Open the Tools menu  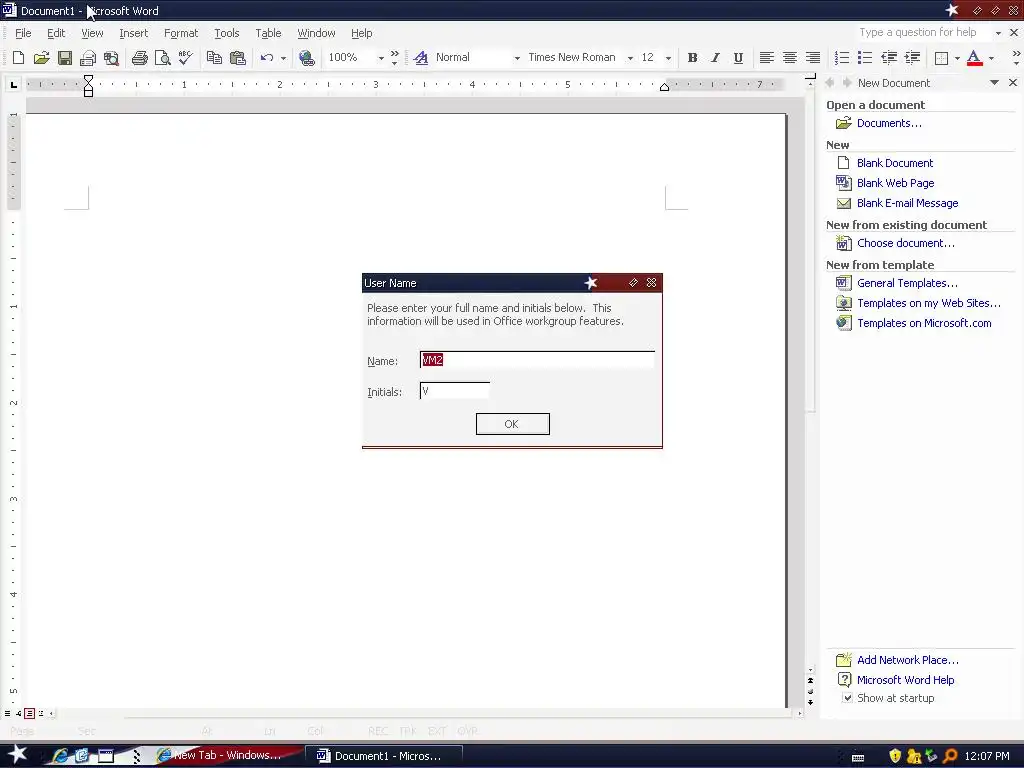[227, 33]
